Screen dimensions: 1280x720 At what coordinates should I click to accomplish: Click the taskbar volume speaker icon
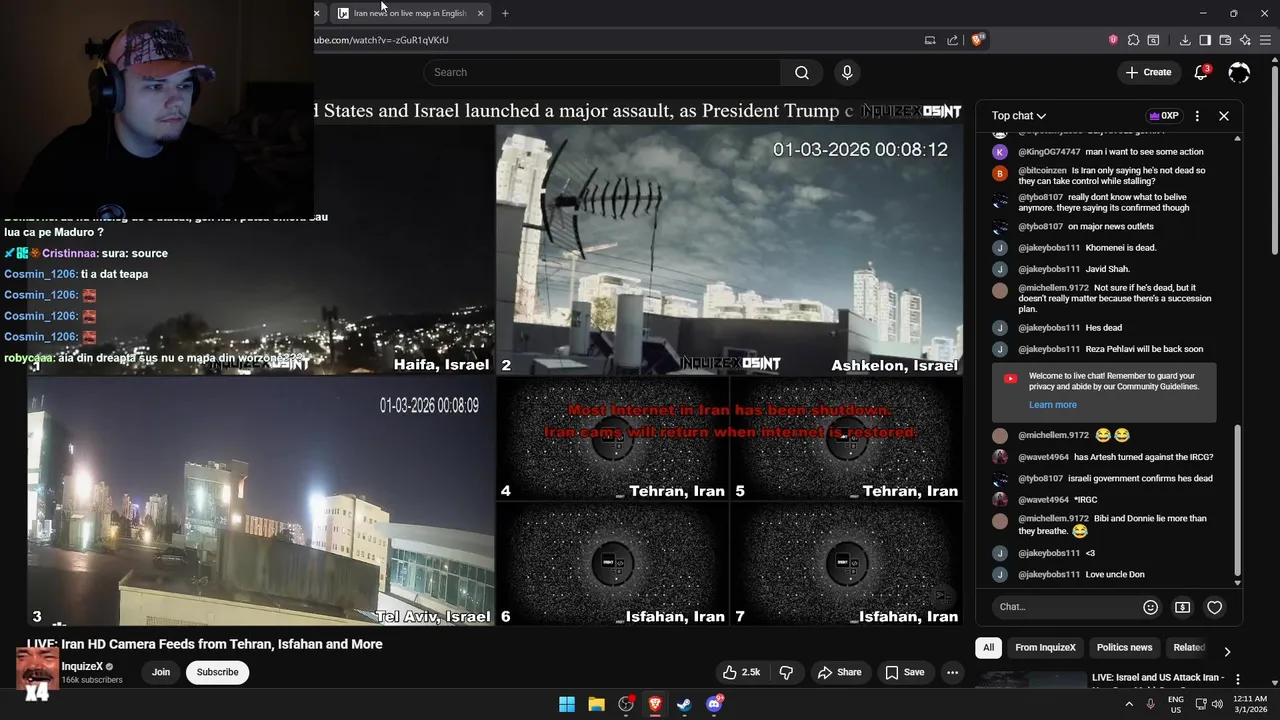(1217, 704)
